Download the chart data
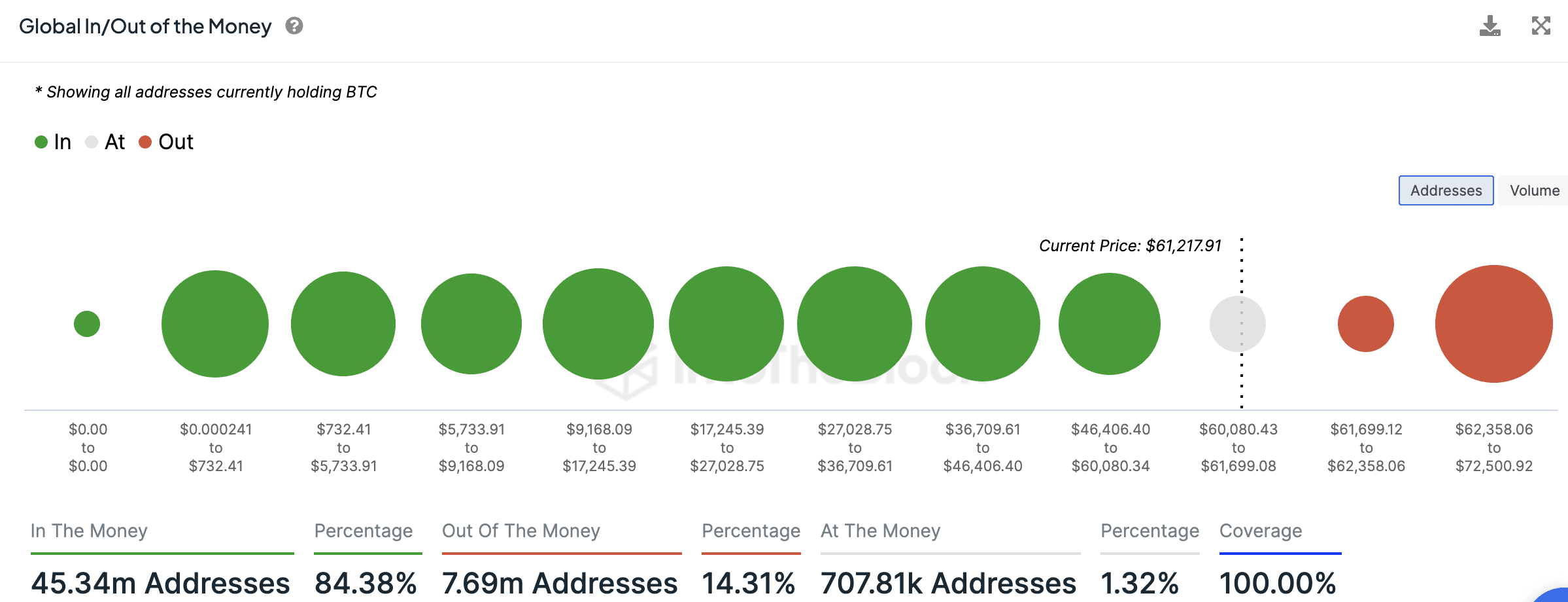 tap(1490, 26)
